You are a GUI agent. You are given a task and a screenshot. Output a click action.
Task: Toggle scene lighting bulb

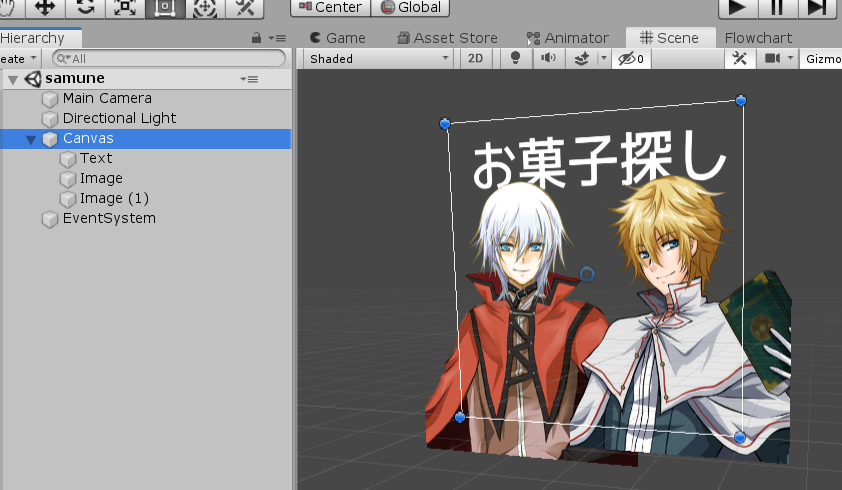(515, 59)
